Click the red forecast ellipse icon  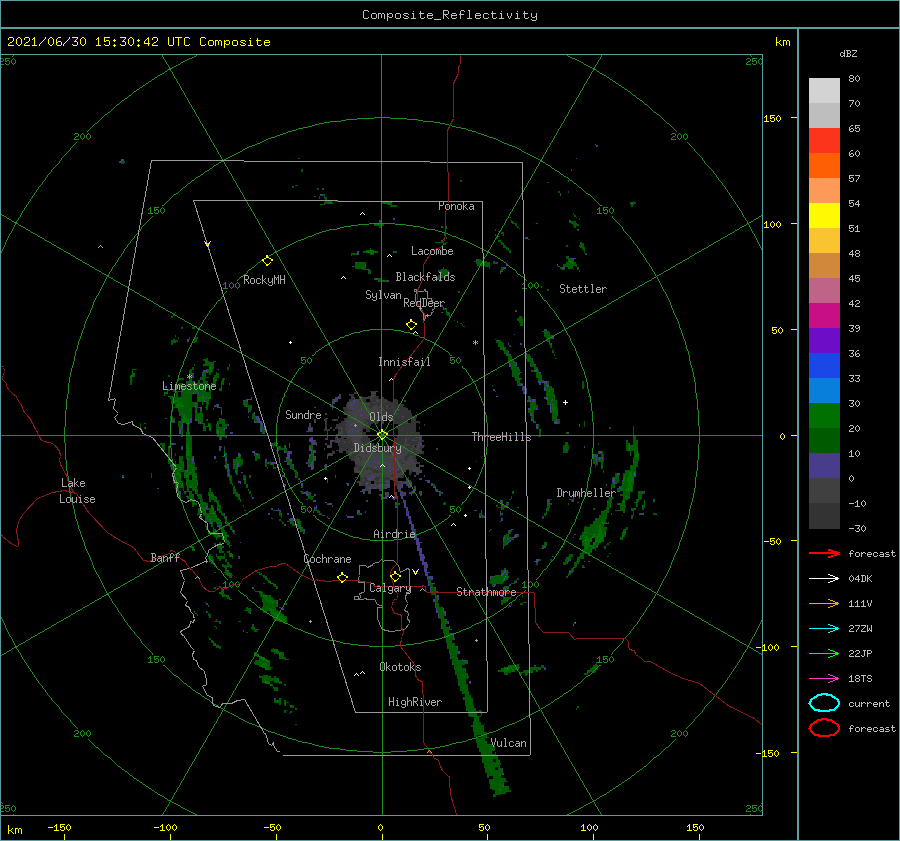tap(824, 728)
